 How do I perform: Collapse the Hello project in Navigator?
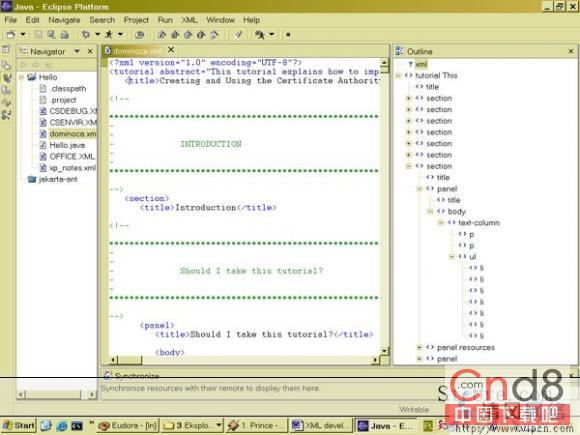pos(21,77)
